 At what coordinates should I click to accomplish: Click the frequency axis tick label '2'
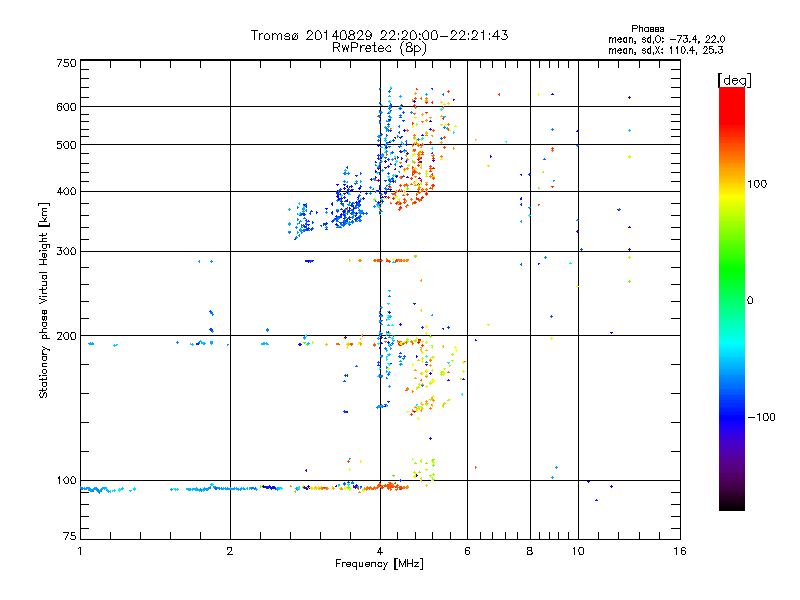point(230,551)
